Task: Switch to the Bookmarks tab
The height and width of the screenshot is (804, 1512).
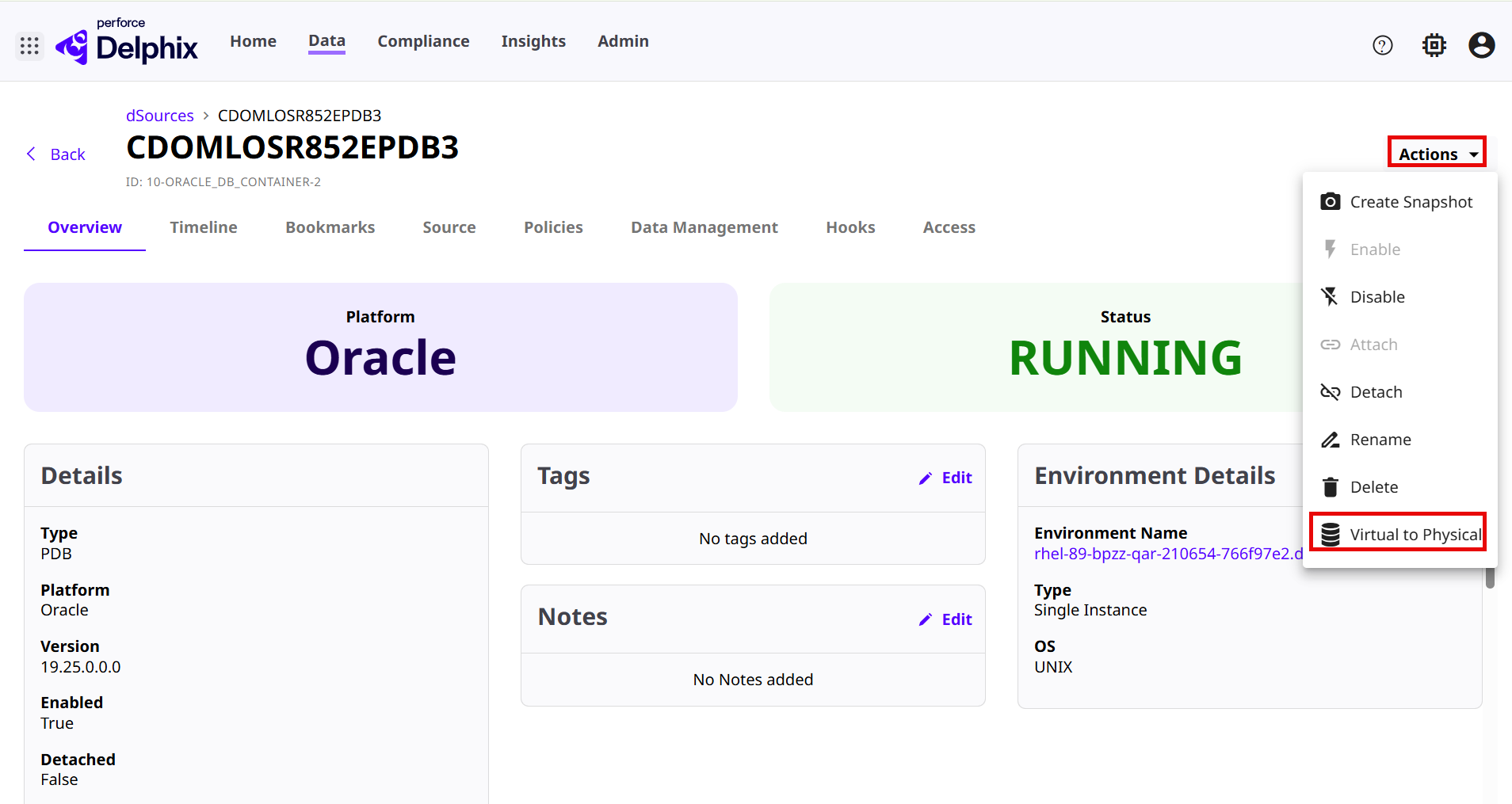Action: pos(330,227)
